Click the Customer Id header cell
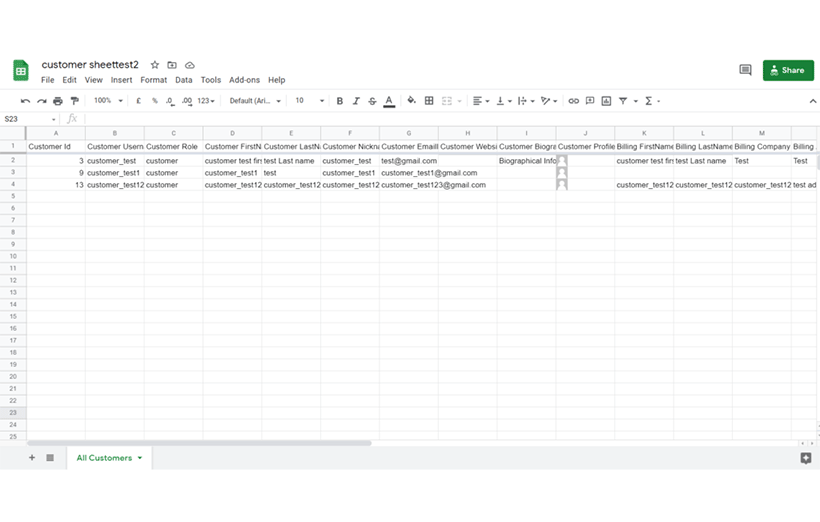The width and height of the screenshot is (820, 522). [x=56, y=146]
